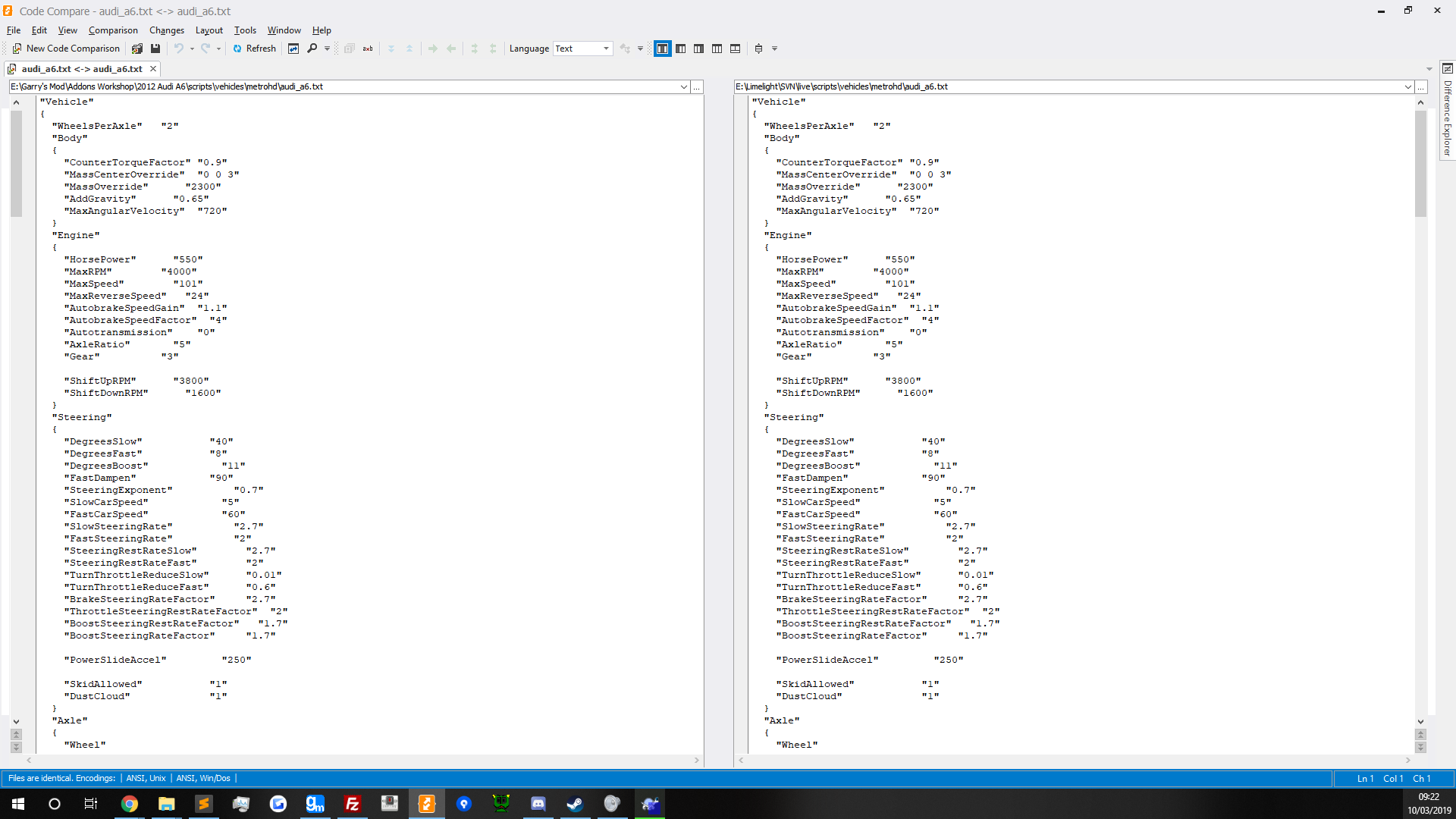
Task: Open the Comparison menu
Action: [x=113, y=30]
